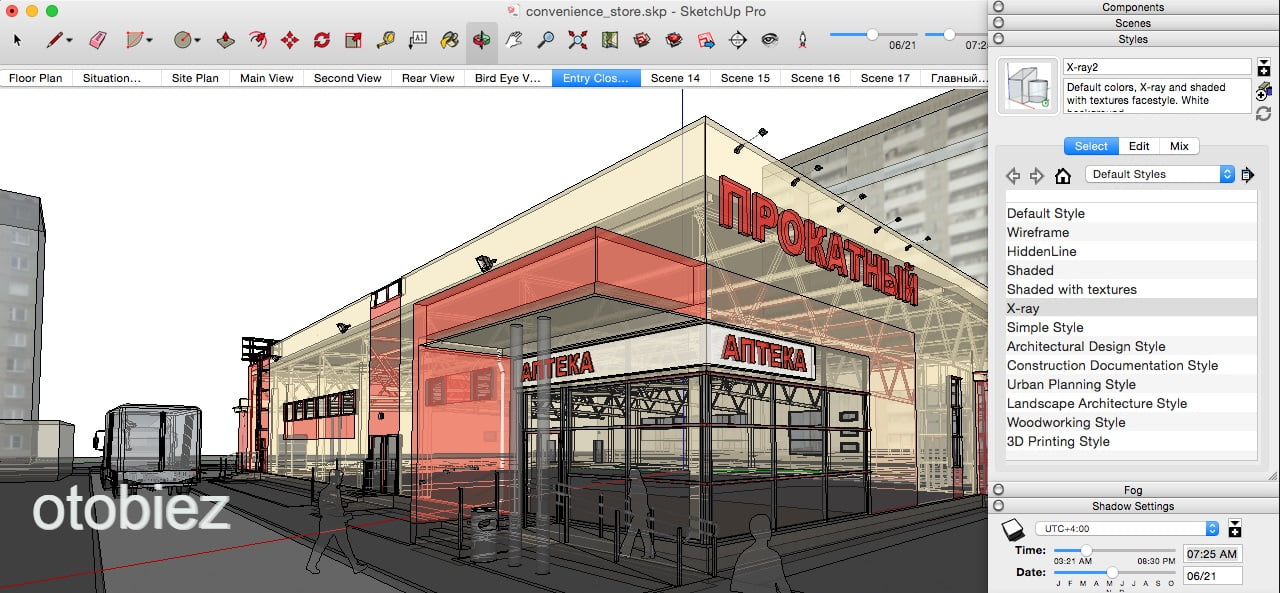Viewport: 1280px width, 593px height.
Task: Go to home styles collection
Action: 1063,175
